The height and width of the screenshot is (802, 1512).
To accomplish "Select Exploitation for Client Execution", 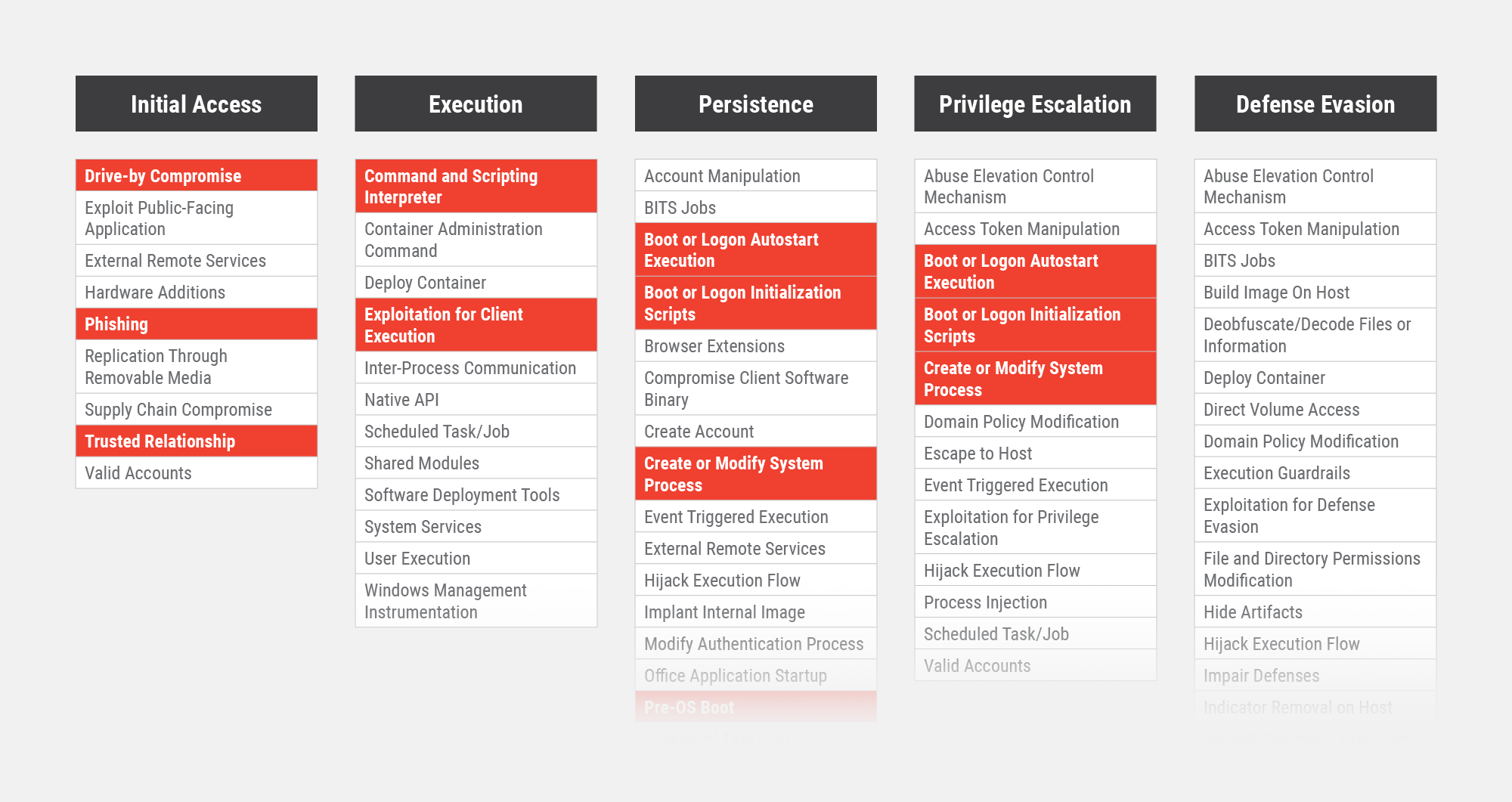I will [x=476, y=325].
